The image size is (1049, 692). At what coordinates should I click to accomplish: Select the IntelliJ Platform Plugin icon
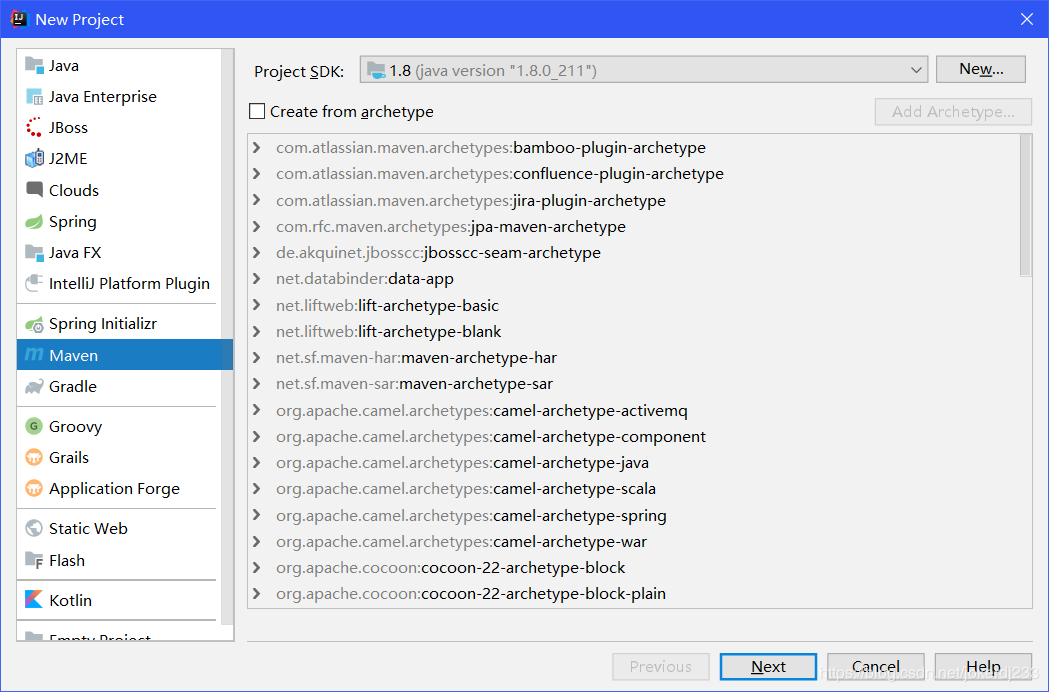tap(34, 284)
